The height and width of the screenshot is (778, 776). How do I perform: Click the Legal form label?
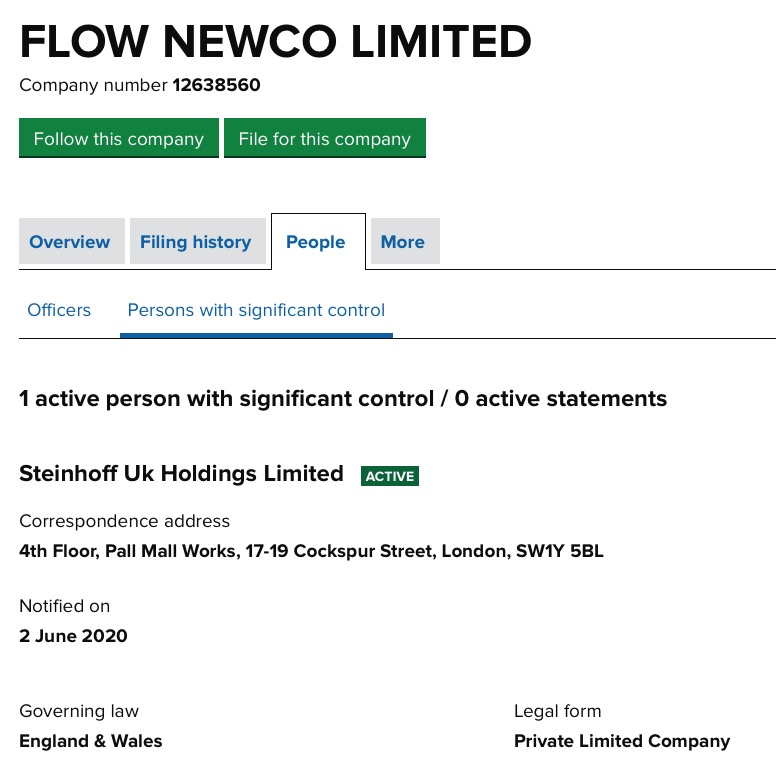point(557,711)
